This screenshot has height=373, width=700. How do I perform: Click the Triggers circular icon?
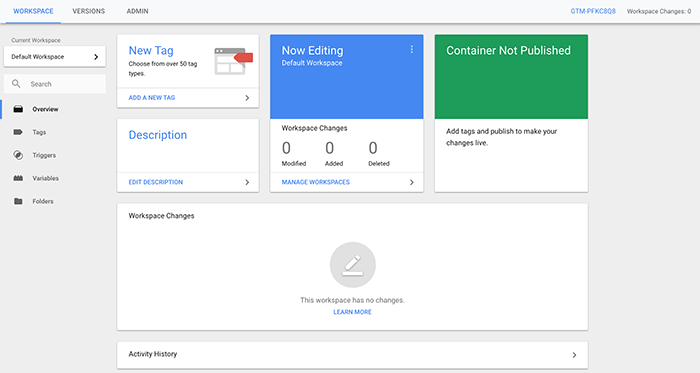pyautogui.click(x=18, y=155)
